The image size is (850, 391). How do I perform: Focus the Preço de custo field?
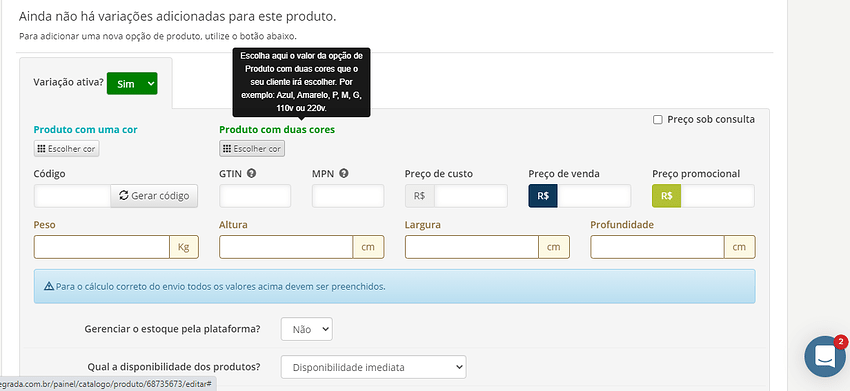point(471,196)
